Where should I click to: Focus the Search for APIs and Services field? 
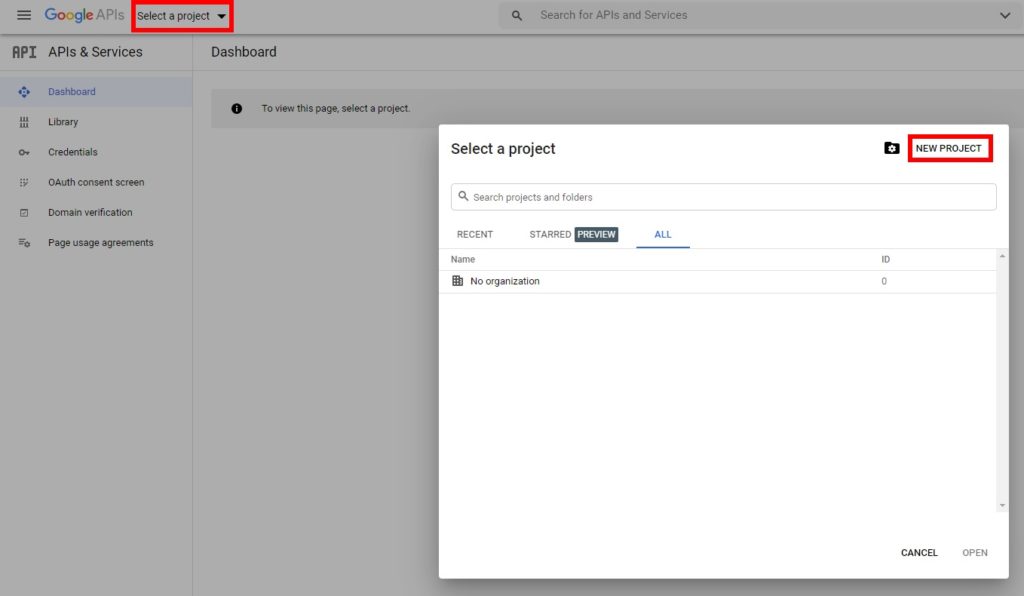pos(758,15)
